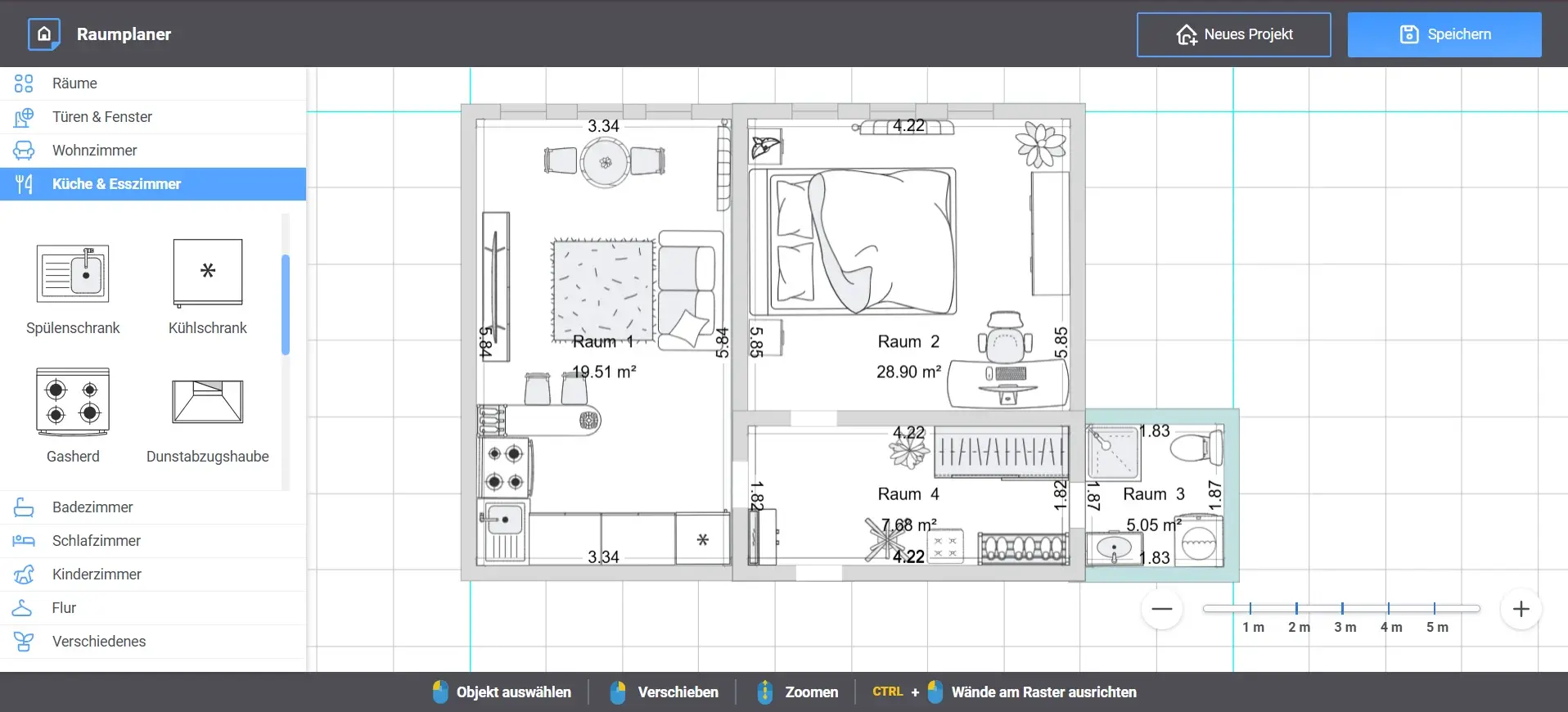Open the Badezimmer furniture category
The height and width of the screenshot is (712, 1568).
click(153, 507)
